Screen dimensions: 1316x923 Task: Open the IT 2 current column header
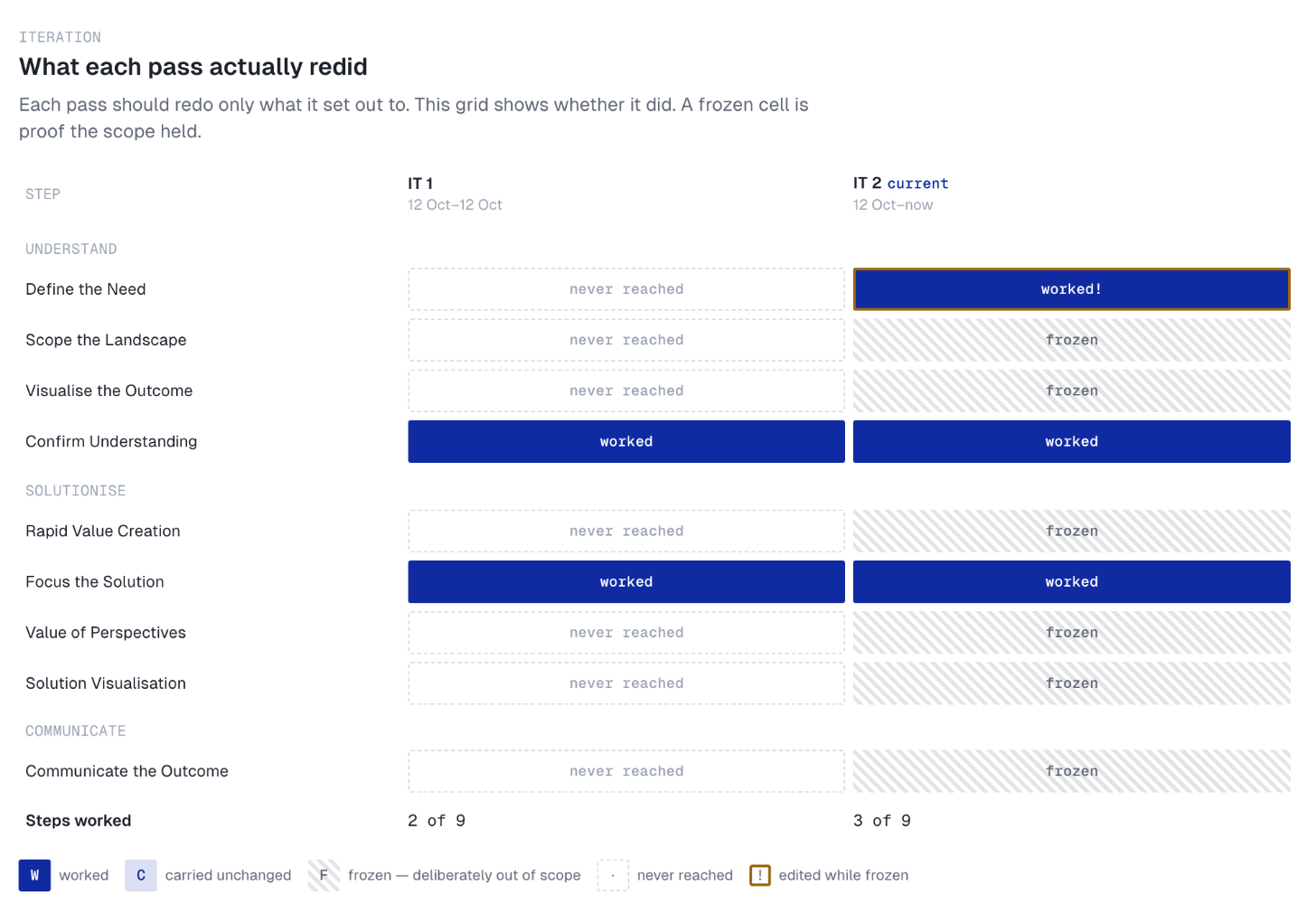click(901, 193)
